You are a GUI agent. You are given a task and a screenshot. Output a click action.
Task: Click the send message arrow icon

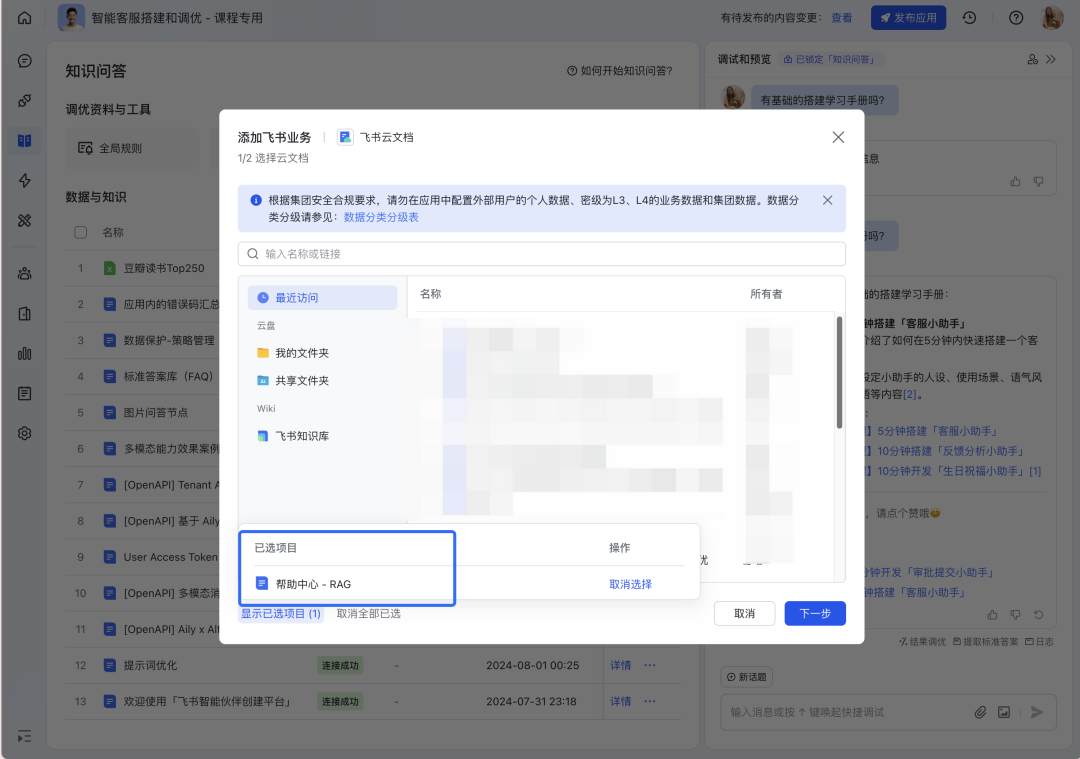tap(1037, 712)
